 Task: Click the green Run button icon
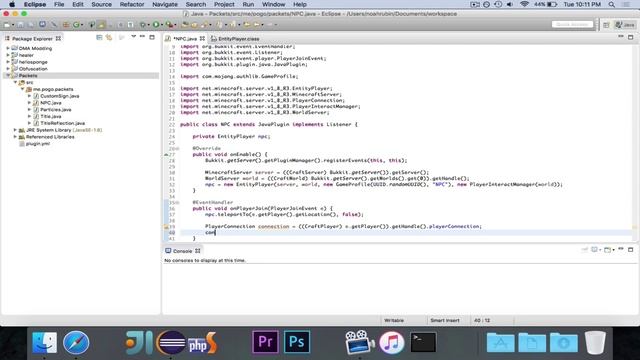[156, 25]
